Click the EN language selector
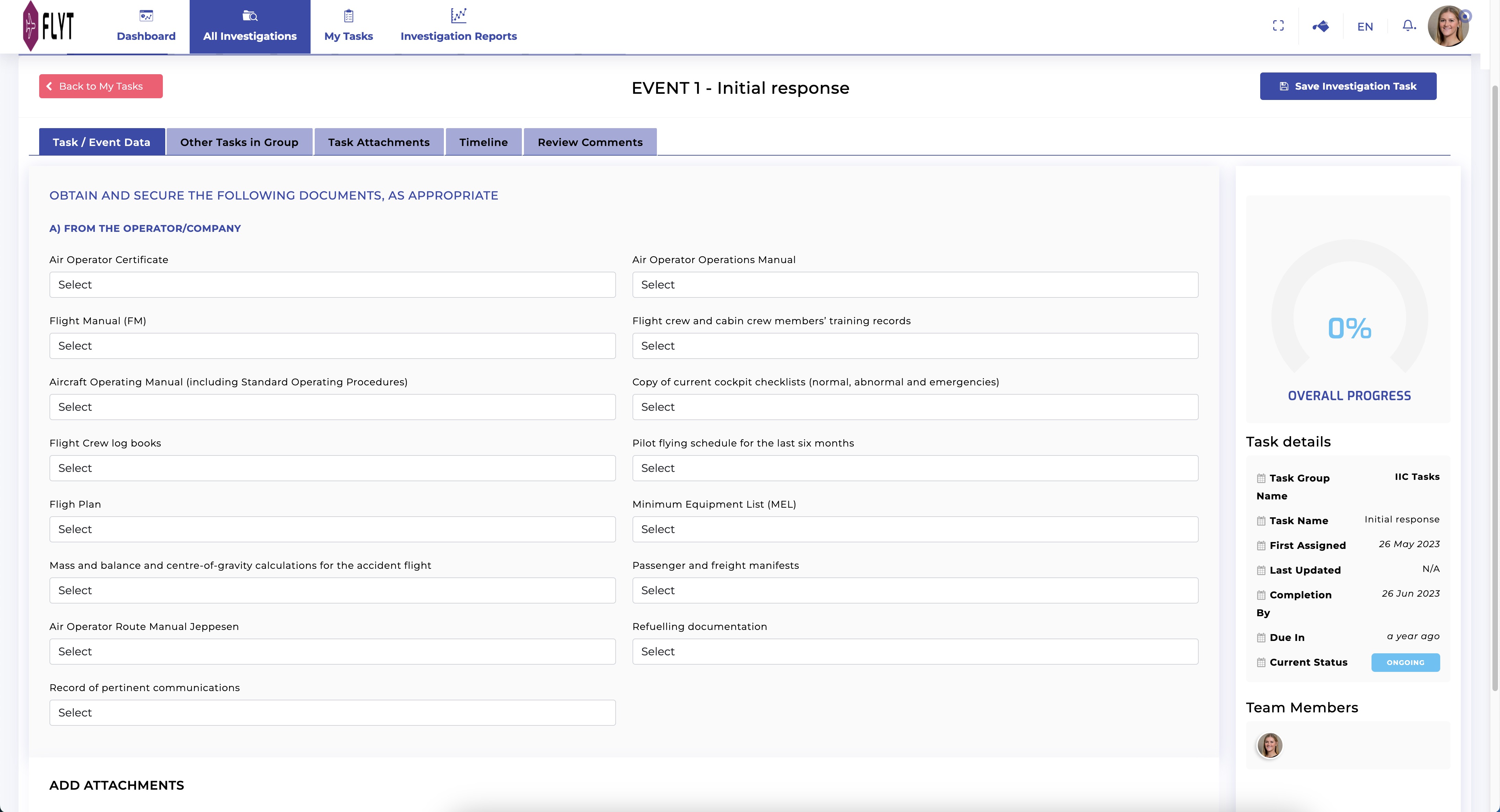 (x=1365, y=27)
